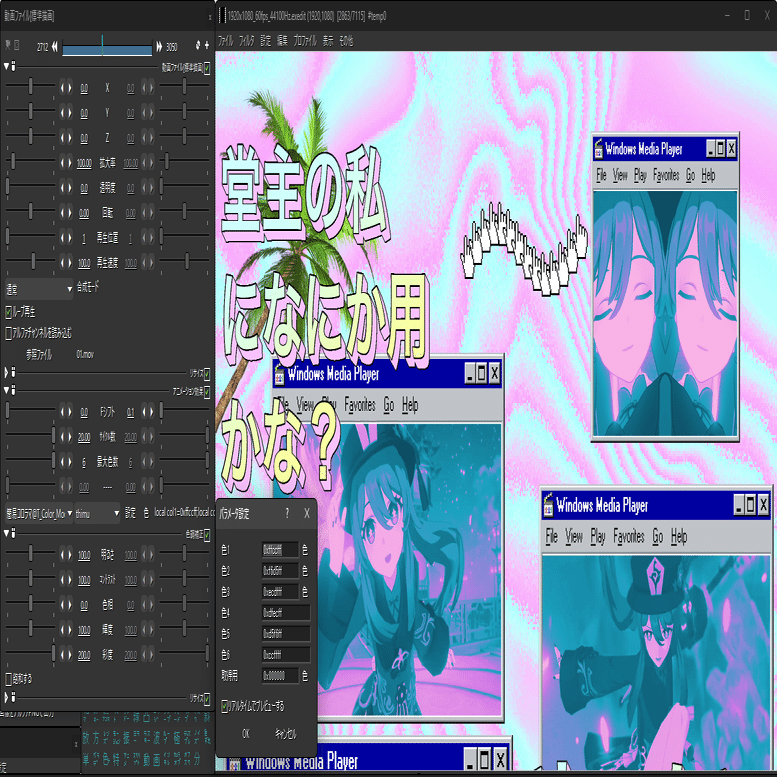This screenshot has width=777, height=777.
Task: Click the 色 button next to 設定 button
Action: click(146, 513)
